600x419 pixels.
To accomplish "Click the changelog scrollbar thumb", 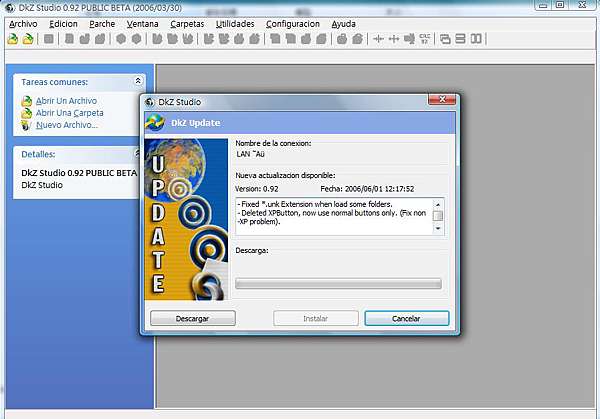I will (x=438, y=216).
